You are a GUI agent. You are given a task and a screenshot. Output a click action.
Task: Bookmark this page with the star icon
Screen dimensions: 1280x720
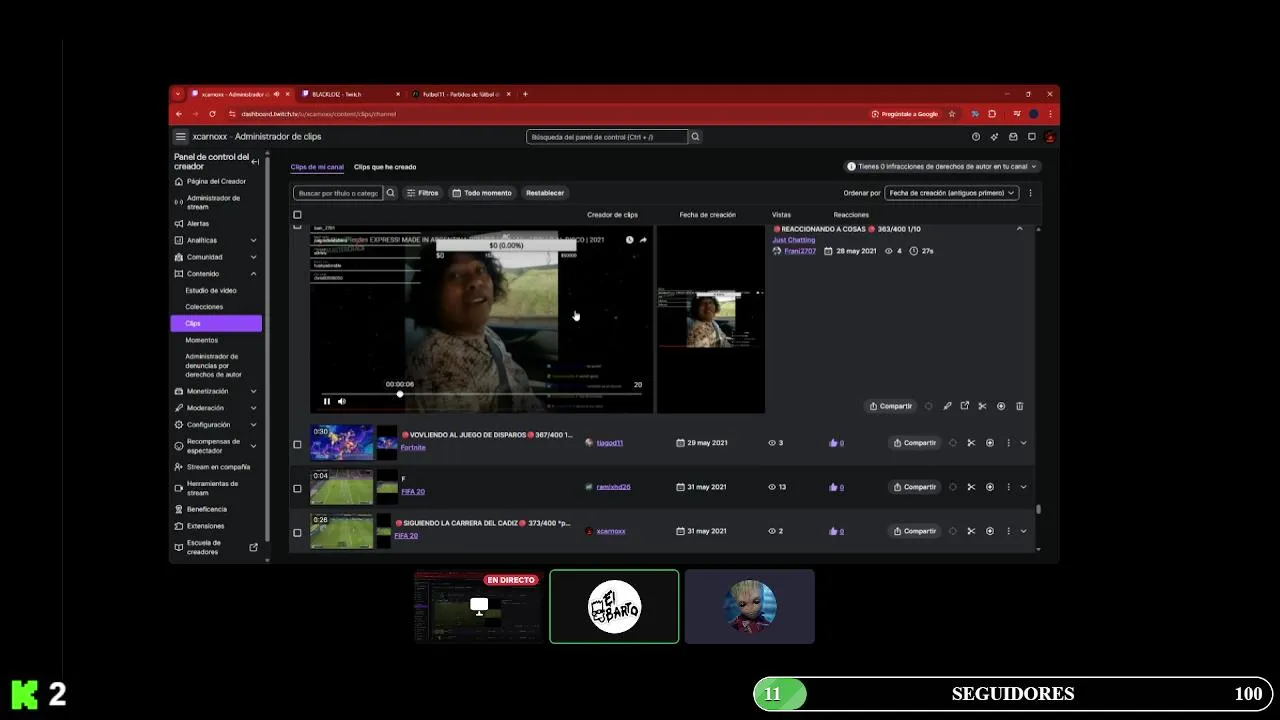[x=952, y=114]
